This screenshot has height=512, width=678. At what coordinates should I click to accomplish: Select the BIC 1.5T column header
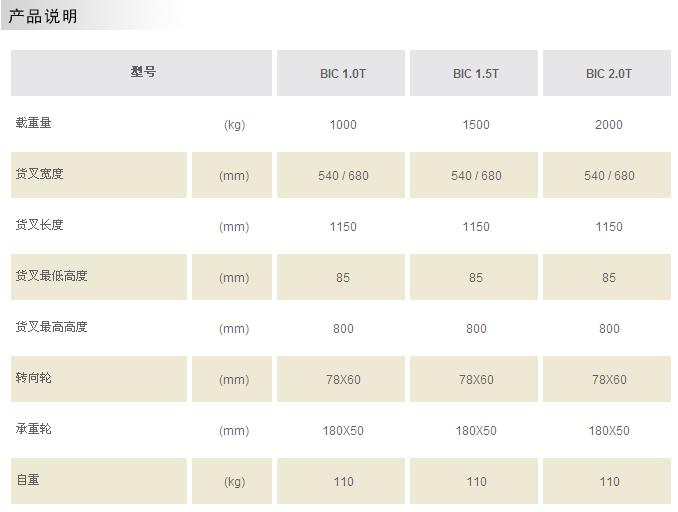click(x=476, y=74)
